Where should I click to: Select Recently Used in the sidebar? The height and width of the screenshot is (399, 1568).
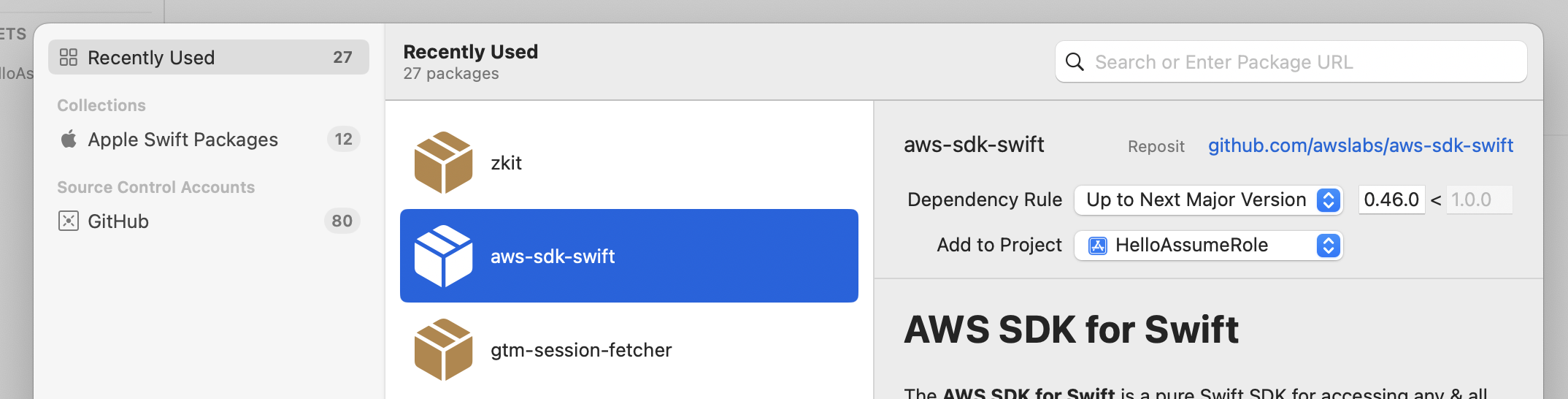coord(208,57)
